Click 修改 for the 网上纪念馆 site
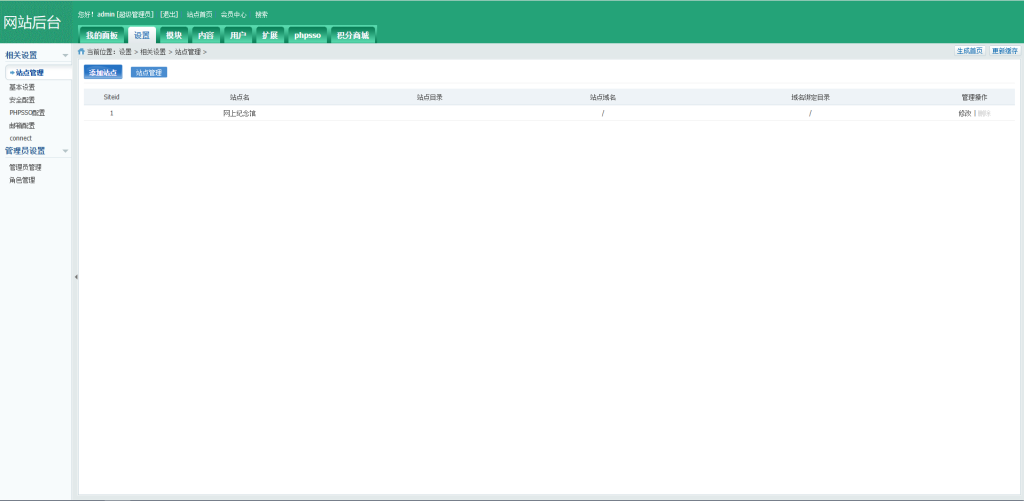 [x=964, y=113]
